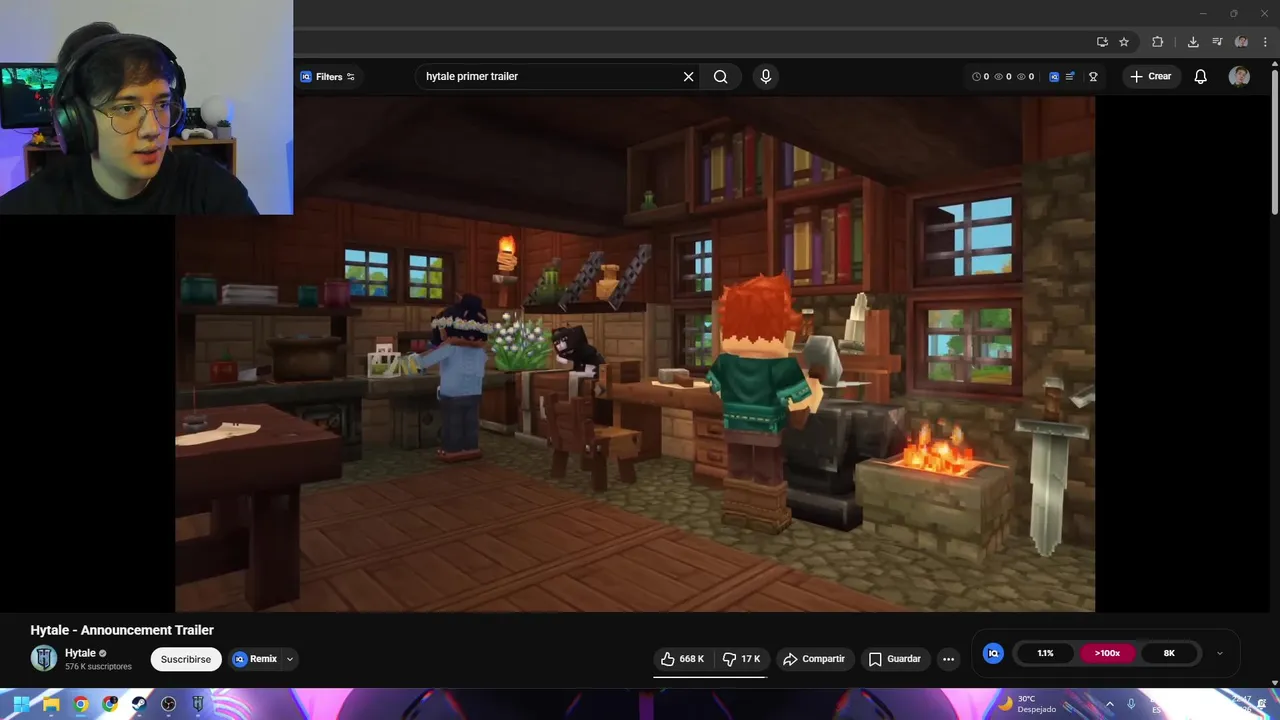1280x720 pixels.
Task: Open the vidIQ Filters button
Action: 328,76
